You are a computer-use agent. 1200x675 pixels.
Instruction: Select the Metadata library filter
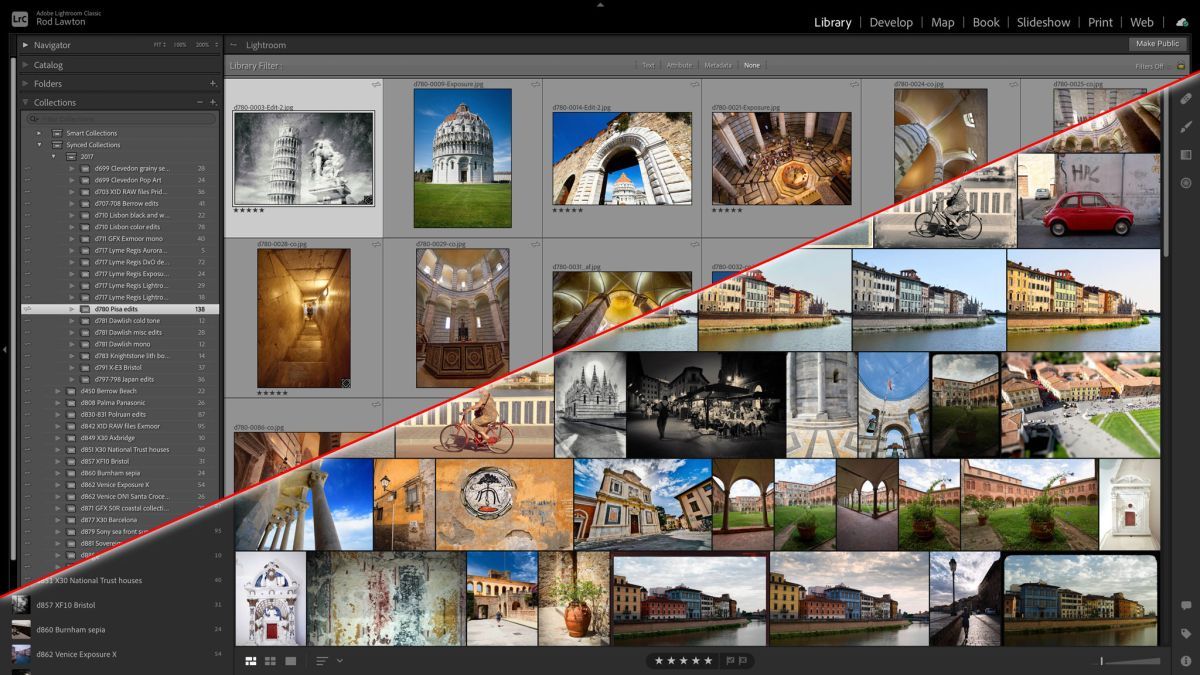(717, 65)
